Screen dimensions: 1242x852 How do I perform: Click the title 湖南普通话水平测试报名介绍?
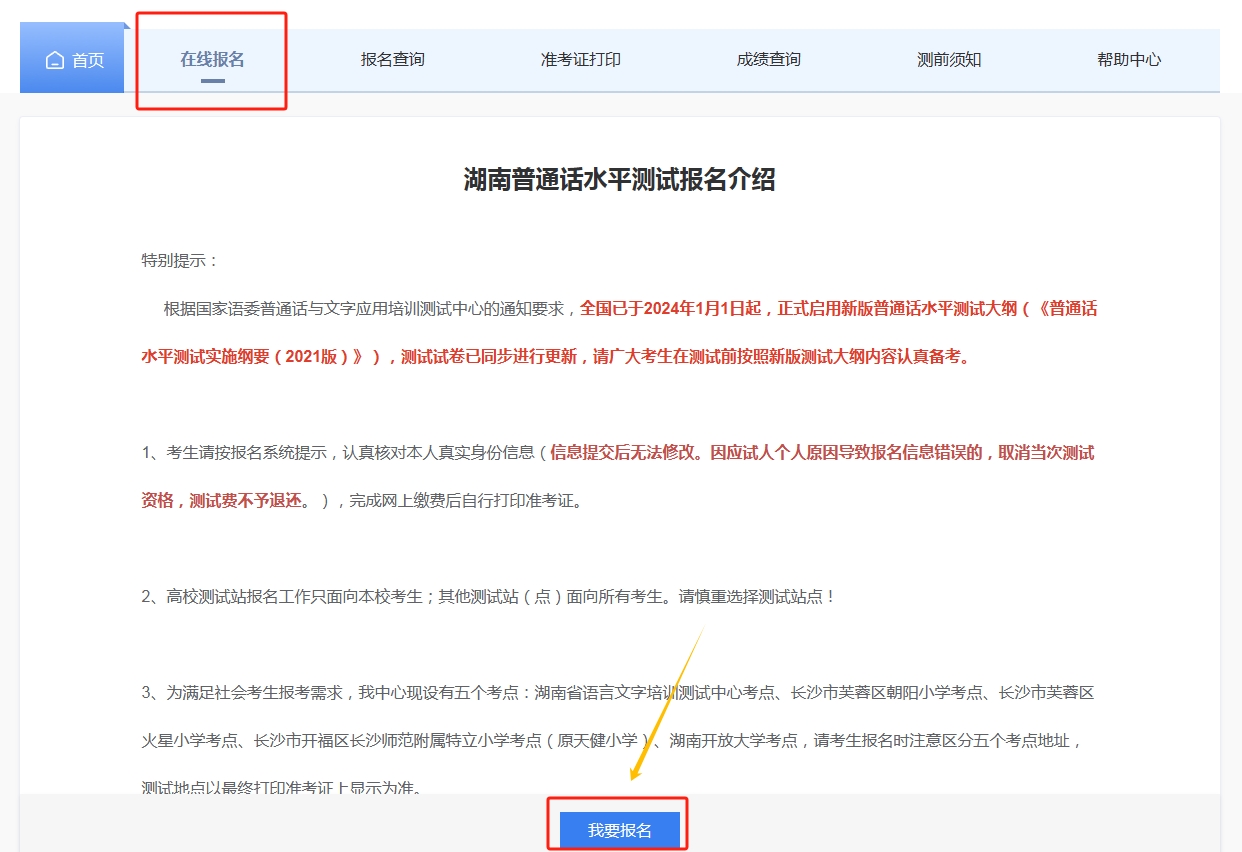pyautogui.click(x=620, y=180)
